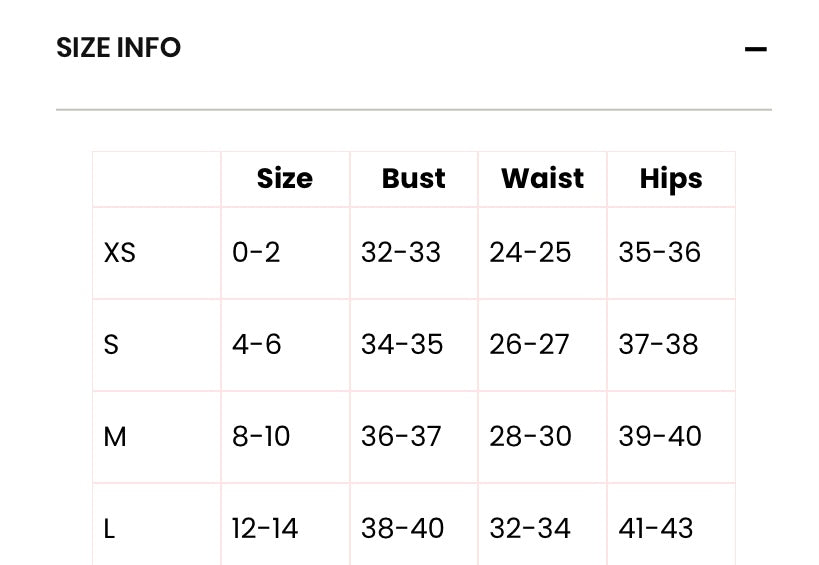Image resolution: width=819 pixels, height=565 pixels.
Task: Click the 4-6 size cell
Action: click(257, 345)
